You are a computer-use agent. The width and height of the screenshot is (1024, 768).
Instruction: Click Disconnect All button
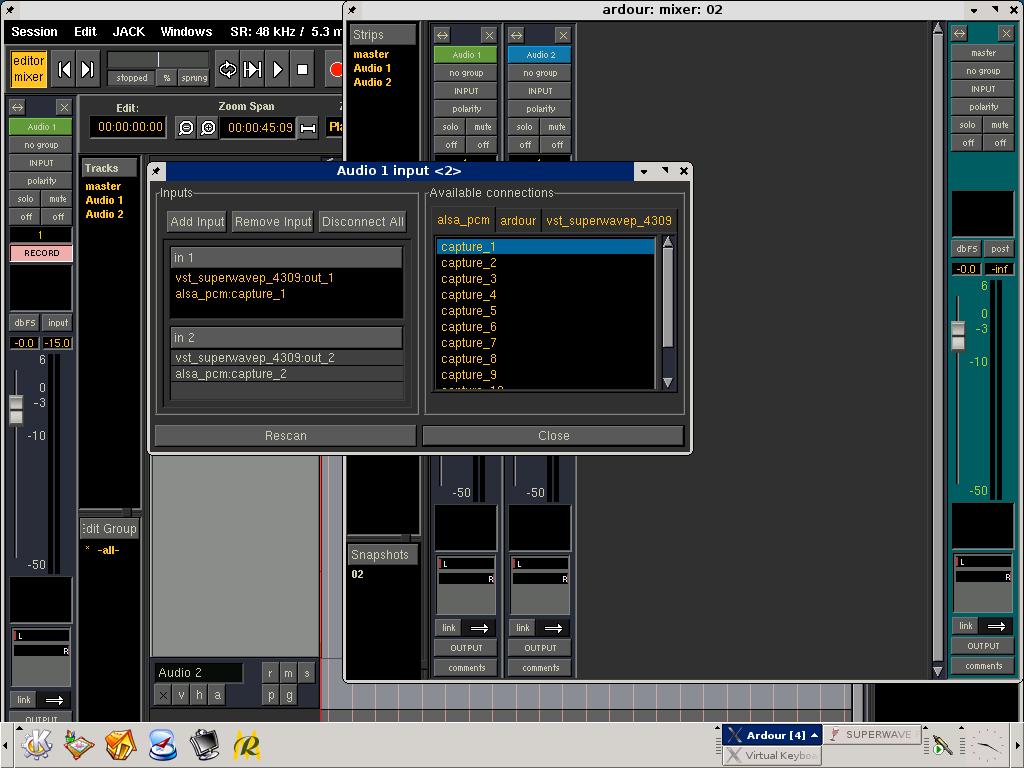click(362, 222)
